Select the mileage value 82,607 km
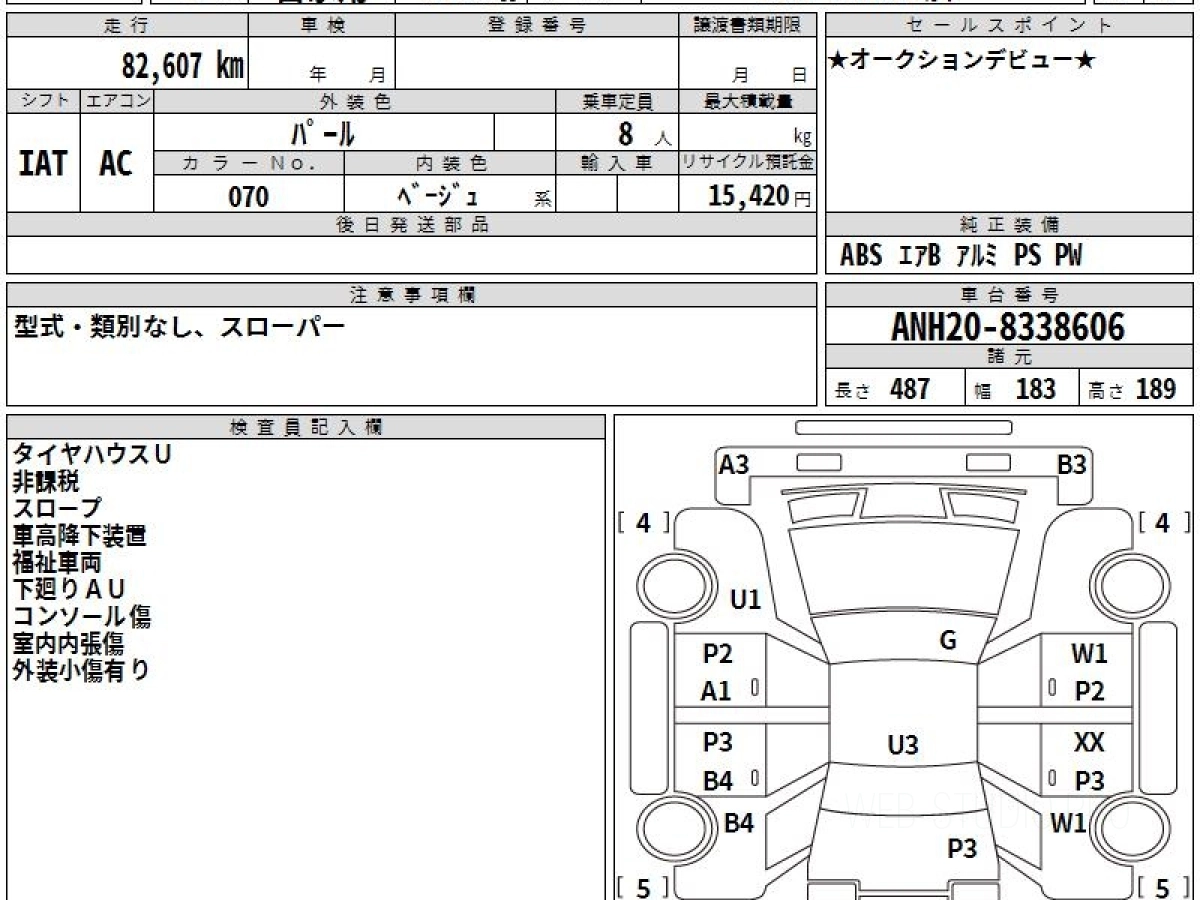The width and height of the screenshot is (1200, 900). [183, 66]
